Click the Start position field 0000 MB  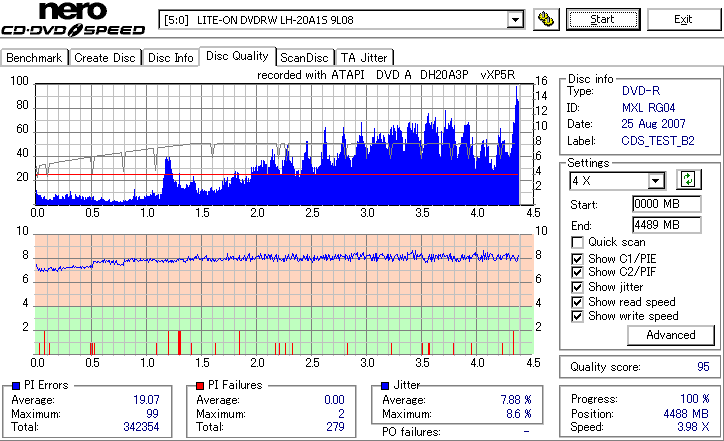coord(667,204)
